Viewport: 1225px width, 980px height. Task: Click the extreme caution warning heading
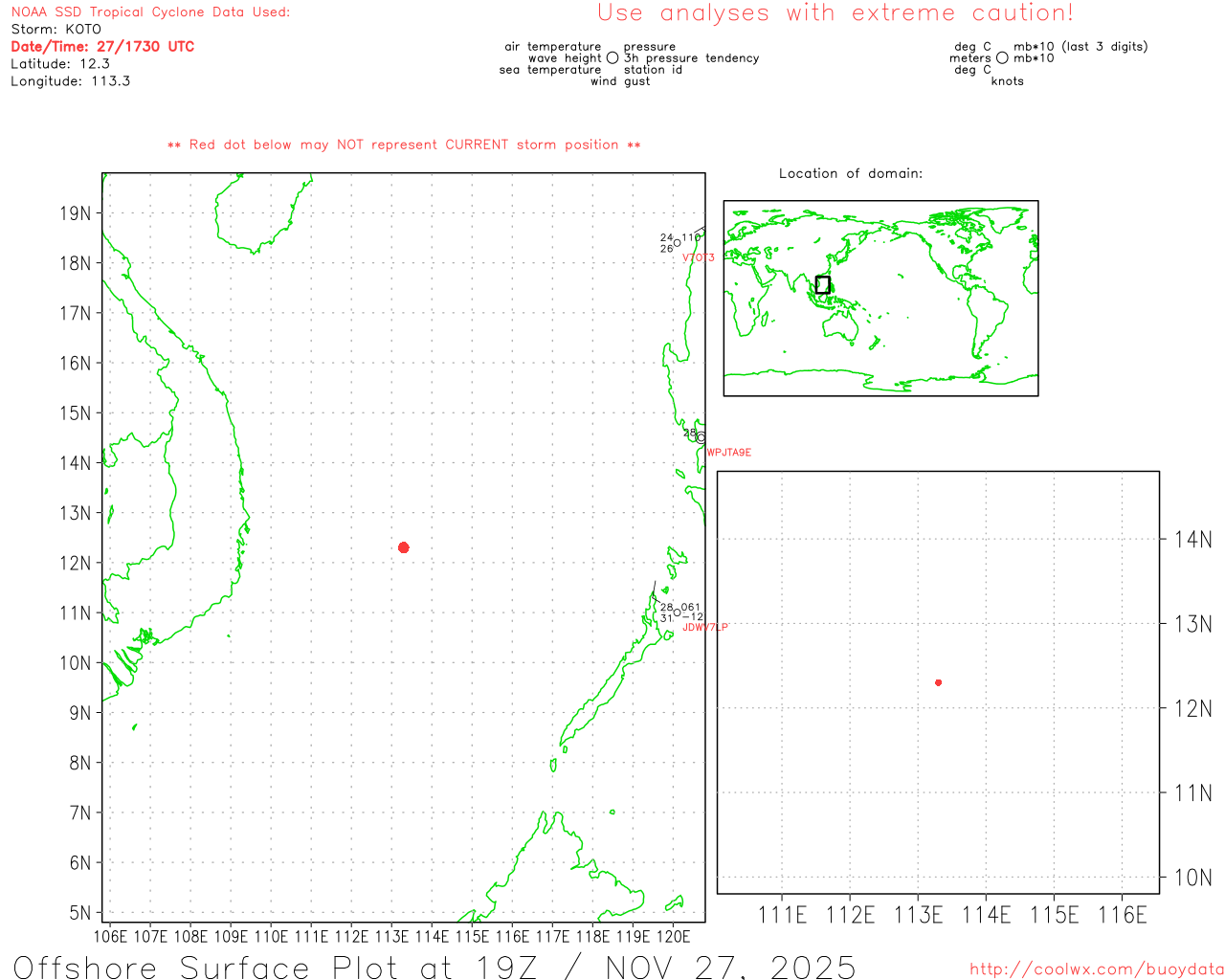coord(835,13)
